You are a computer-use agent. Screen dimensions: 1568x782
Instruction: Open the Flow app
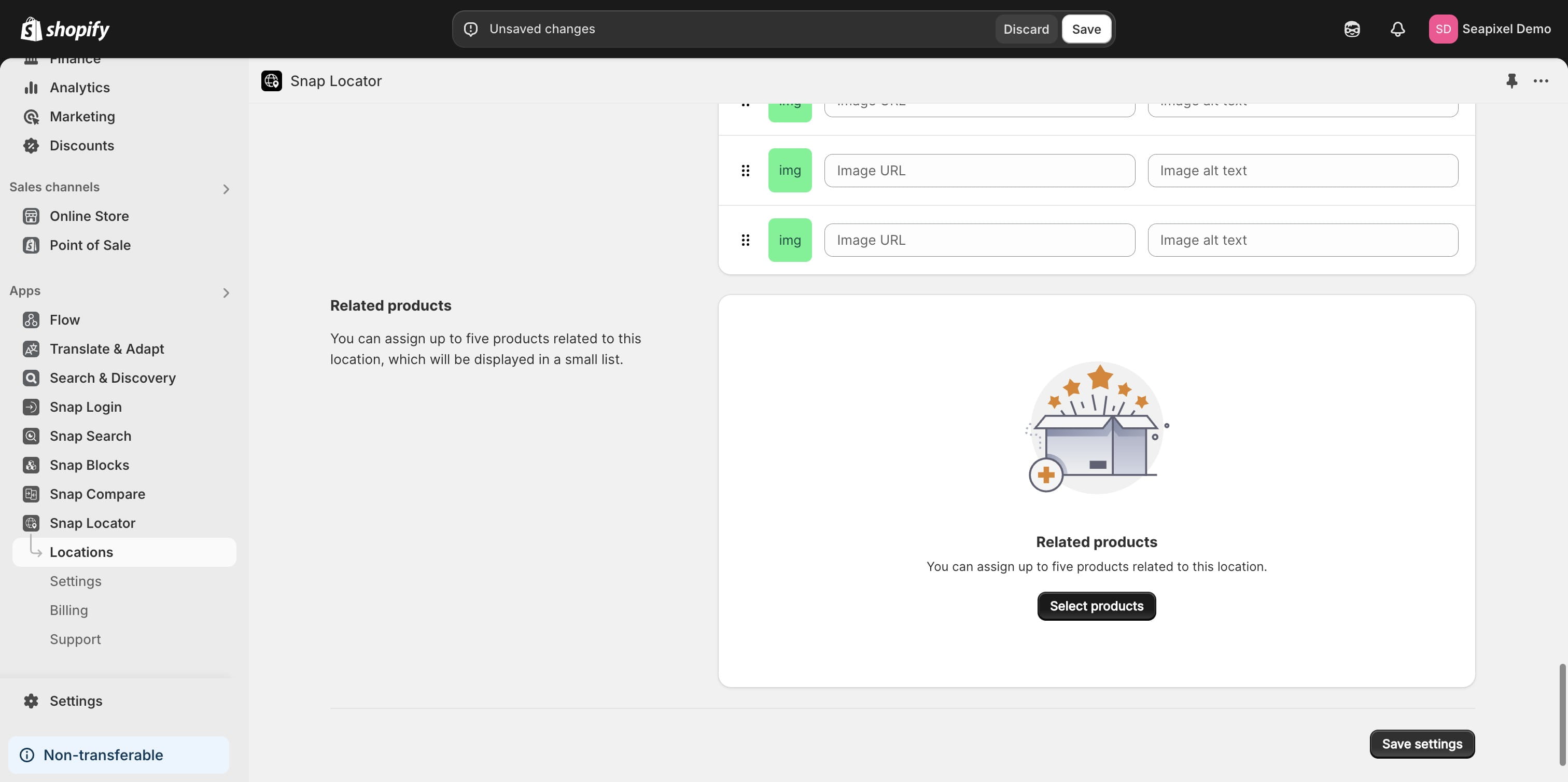64,319
